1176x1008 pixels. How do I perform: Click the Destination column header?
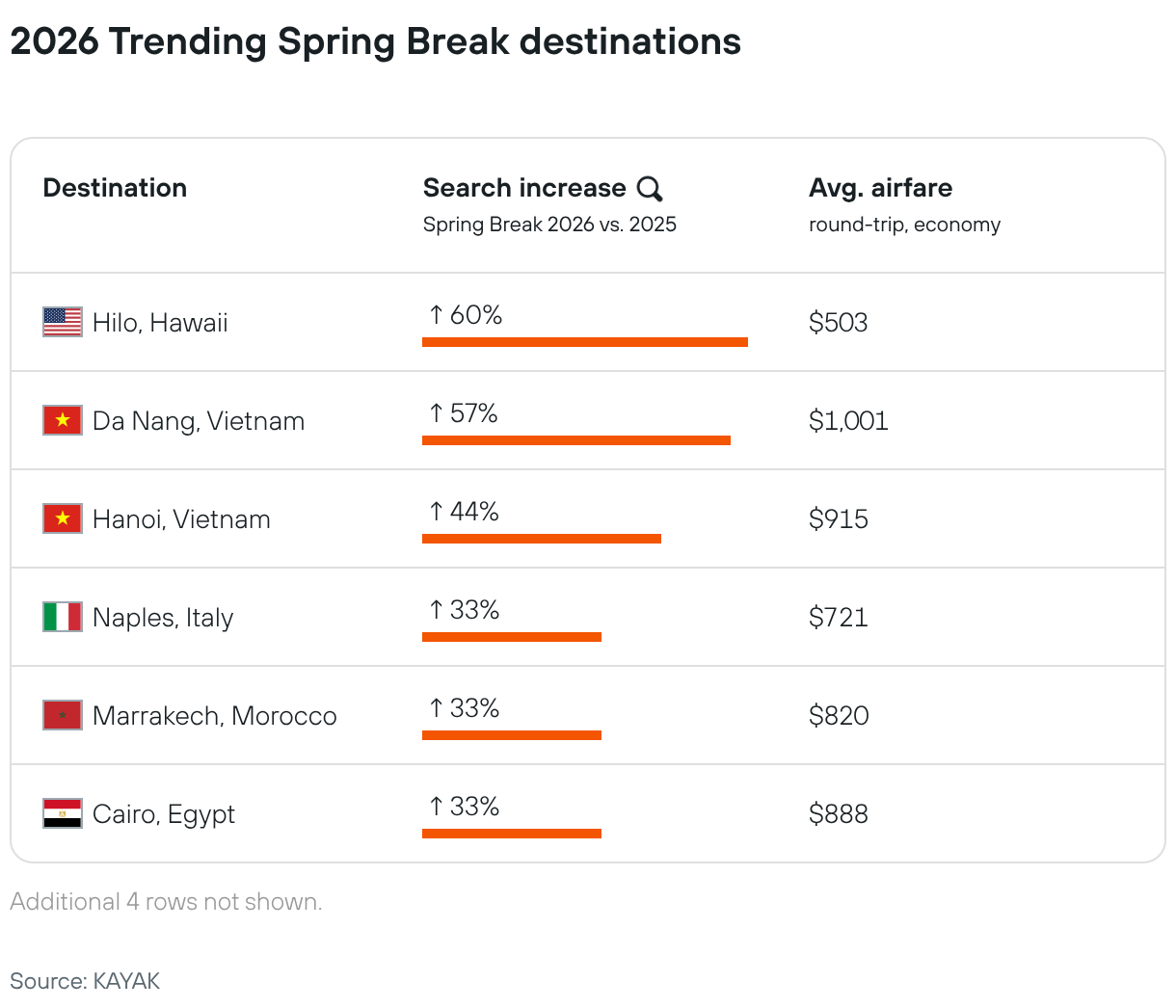point(115,188)
